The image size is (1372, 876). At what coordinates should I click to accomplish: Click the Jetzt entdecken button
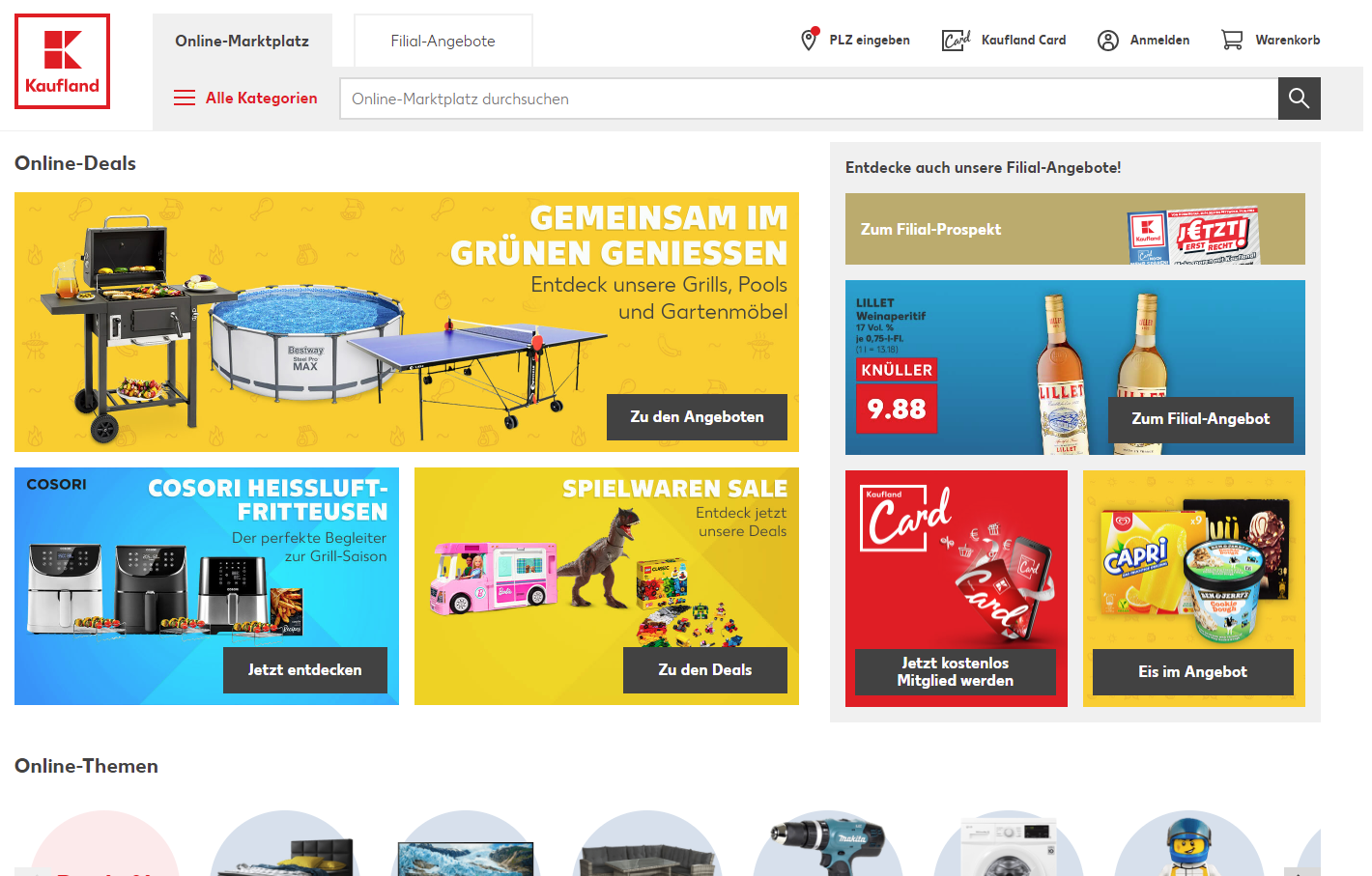tap(305, 670)
